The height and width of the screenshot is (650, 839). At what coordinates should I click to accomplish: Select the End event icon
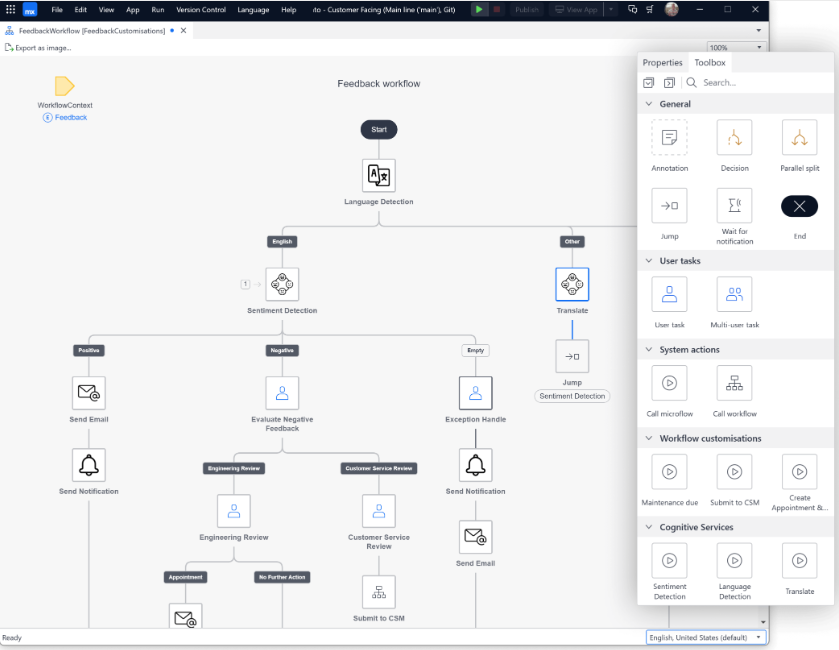coord(798,206)
